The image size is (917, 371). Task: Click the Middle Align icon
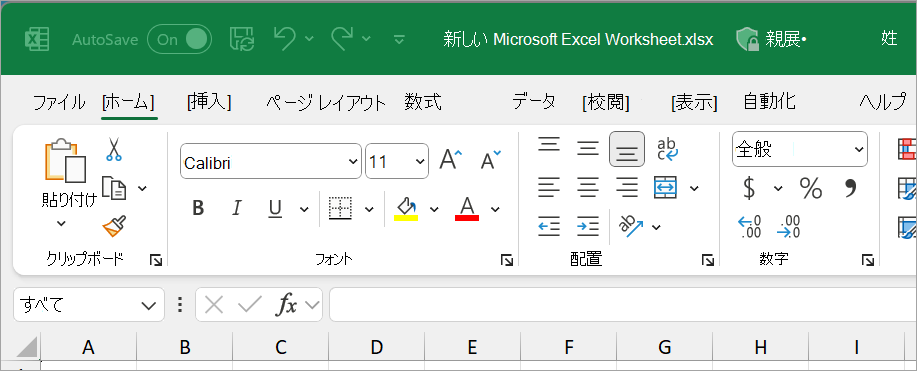coord(588,149)
